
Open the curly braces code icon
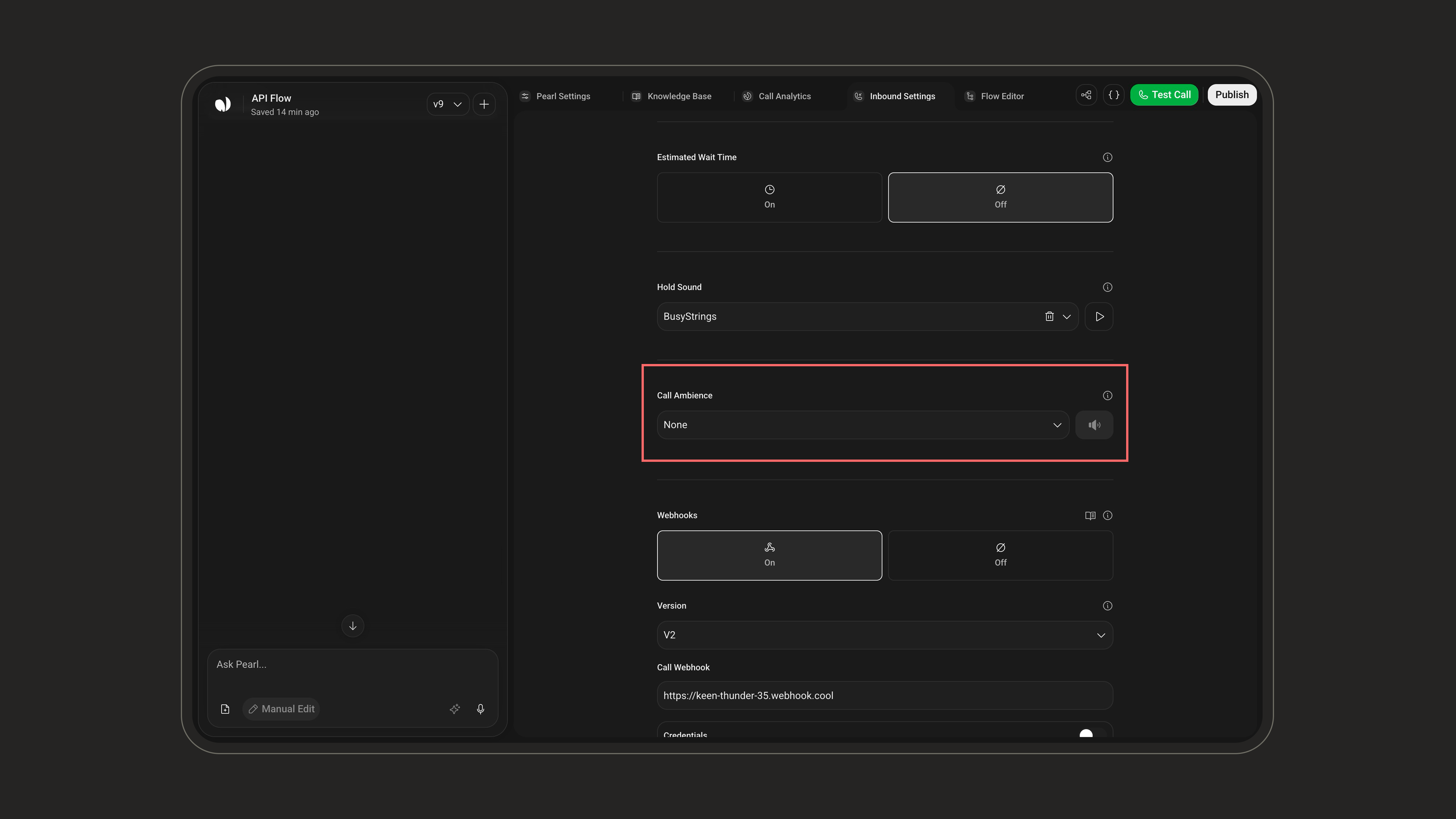click(1114, 95)
